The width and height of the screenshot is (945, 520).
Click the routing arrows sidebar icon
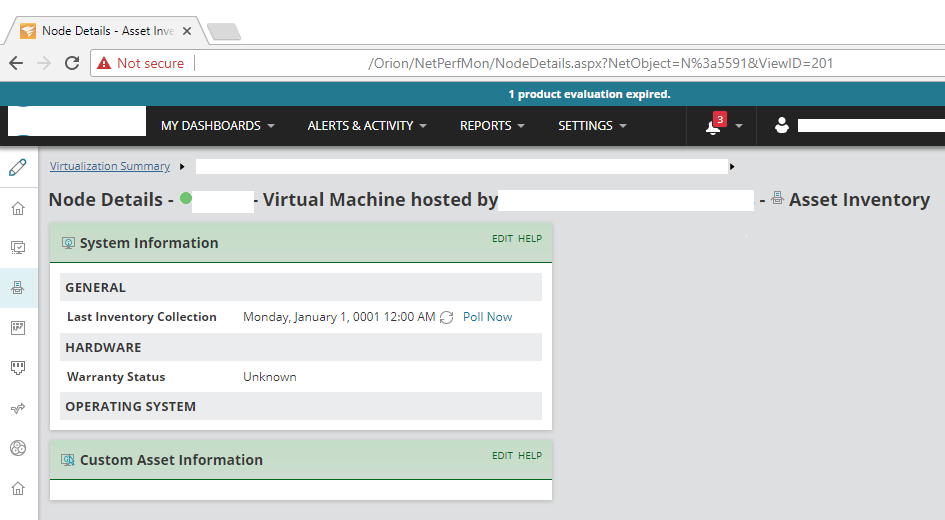pyautogui.click(x=18, y=408)
